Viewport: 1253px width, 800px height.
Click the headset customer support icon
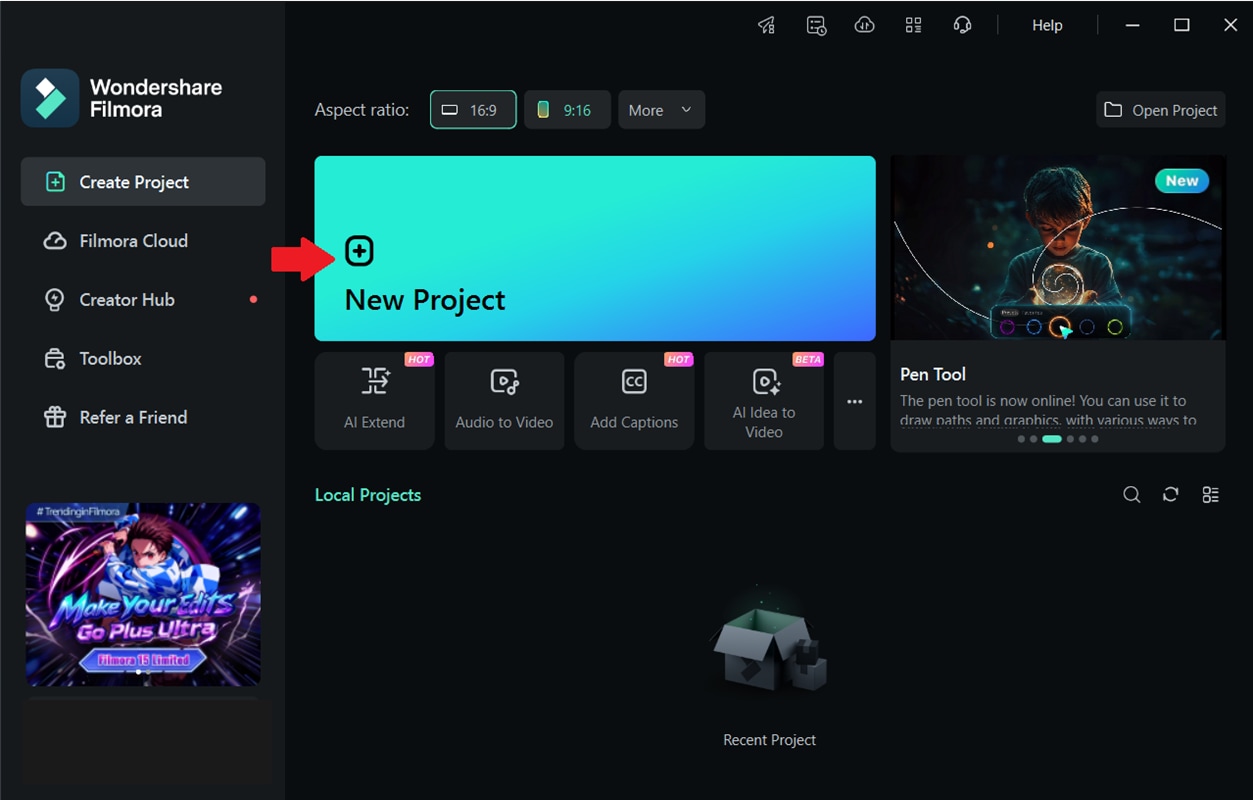click(962, 25)
